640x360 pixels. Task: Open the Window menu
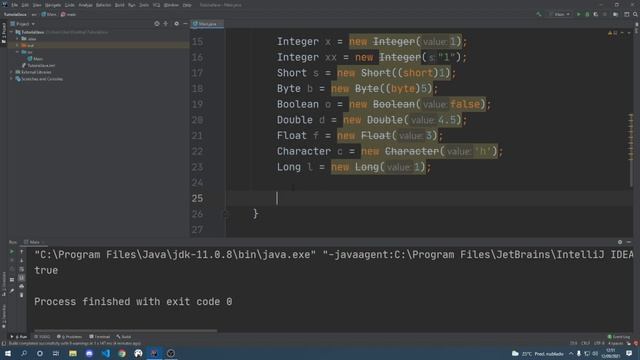pos(171,5)
